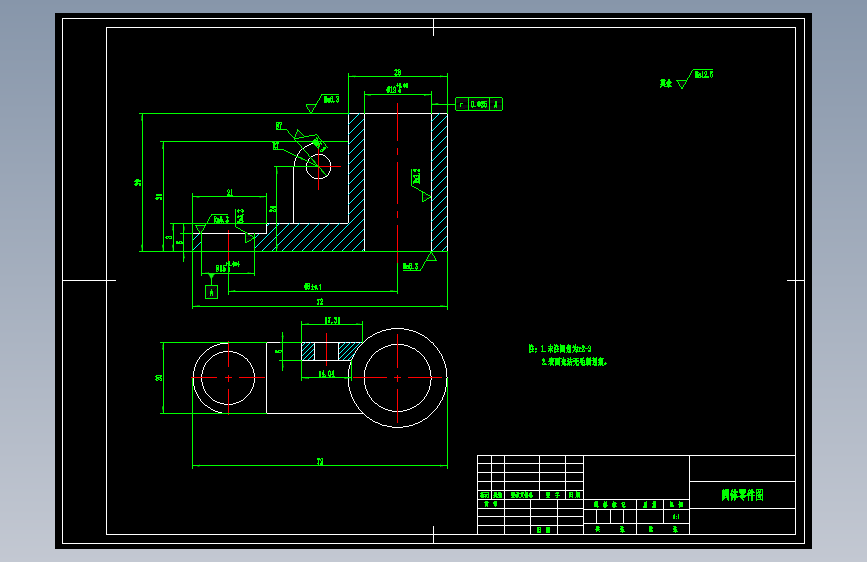Screen dimensions: 867x562
Task: Click the center mark of the small hole in the plan view
Action: pyautogui.click(x=228, y=378)
